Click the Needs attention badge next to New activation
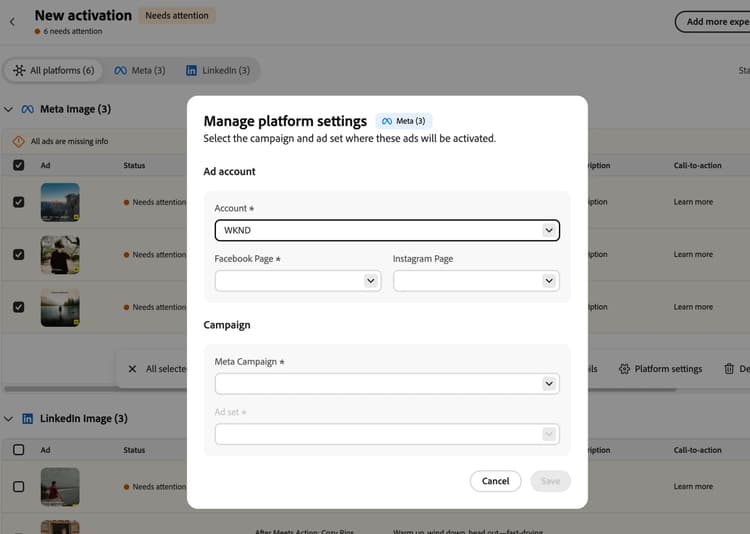 (176, 16)
